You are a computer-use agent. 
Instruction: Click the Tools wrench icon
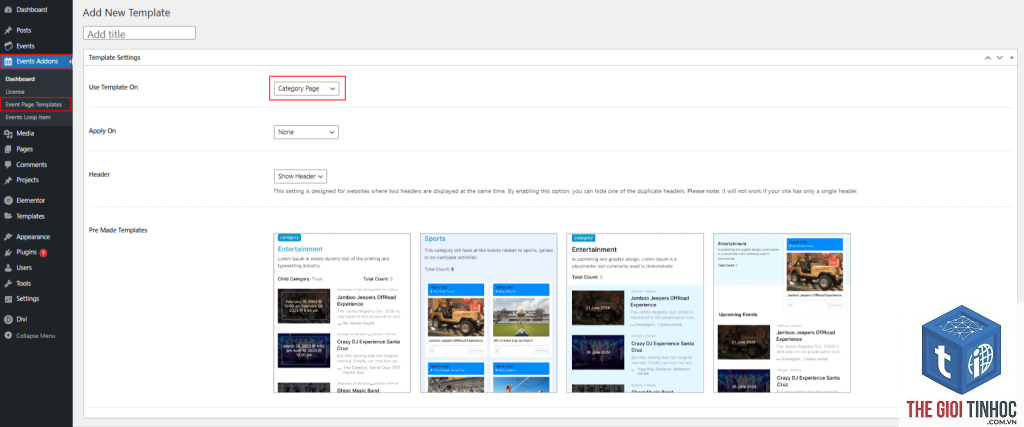pyautogui.click(x=8, y=284)
